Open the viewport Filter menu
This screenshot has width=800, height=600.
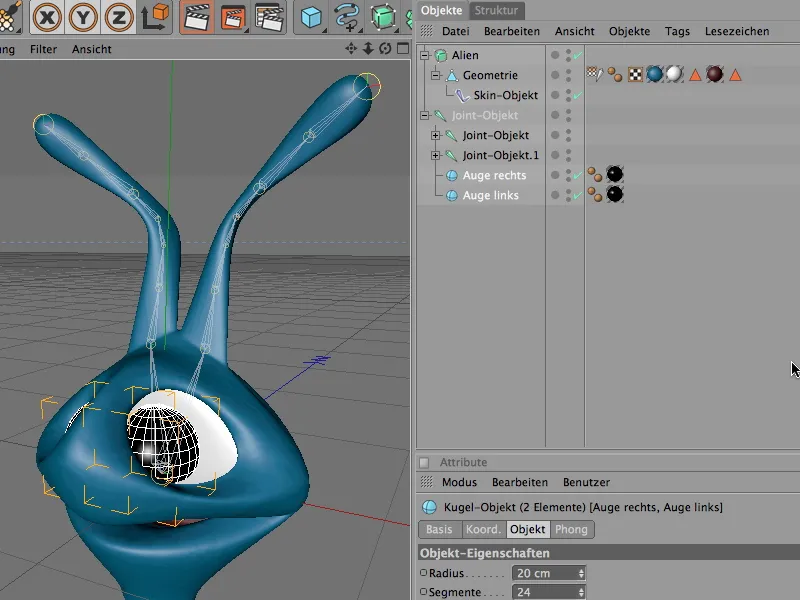[43, 49]
